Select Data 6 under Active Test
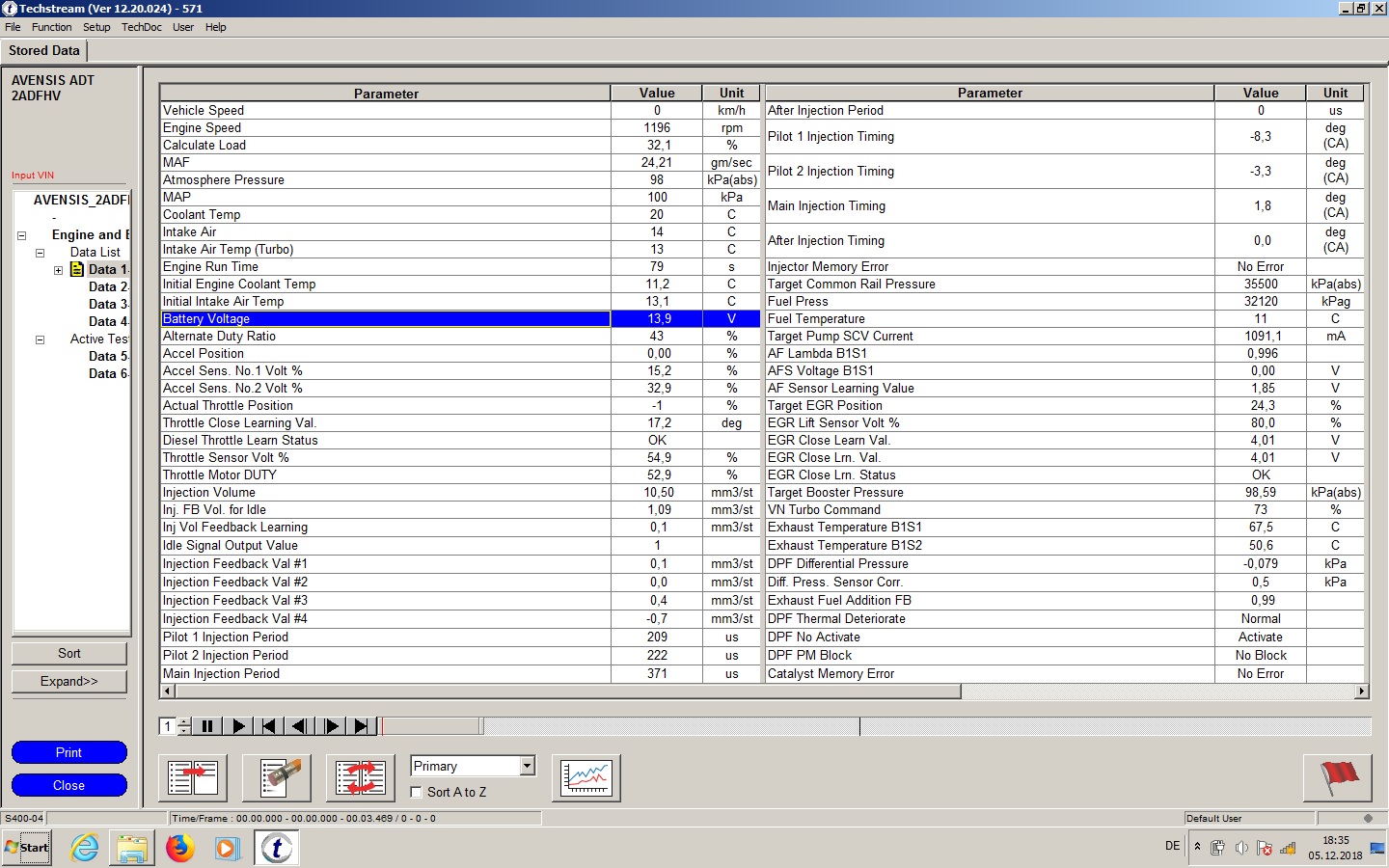The image size is (1389, 868). 108,373
